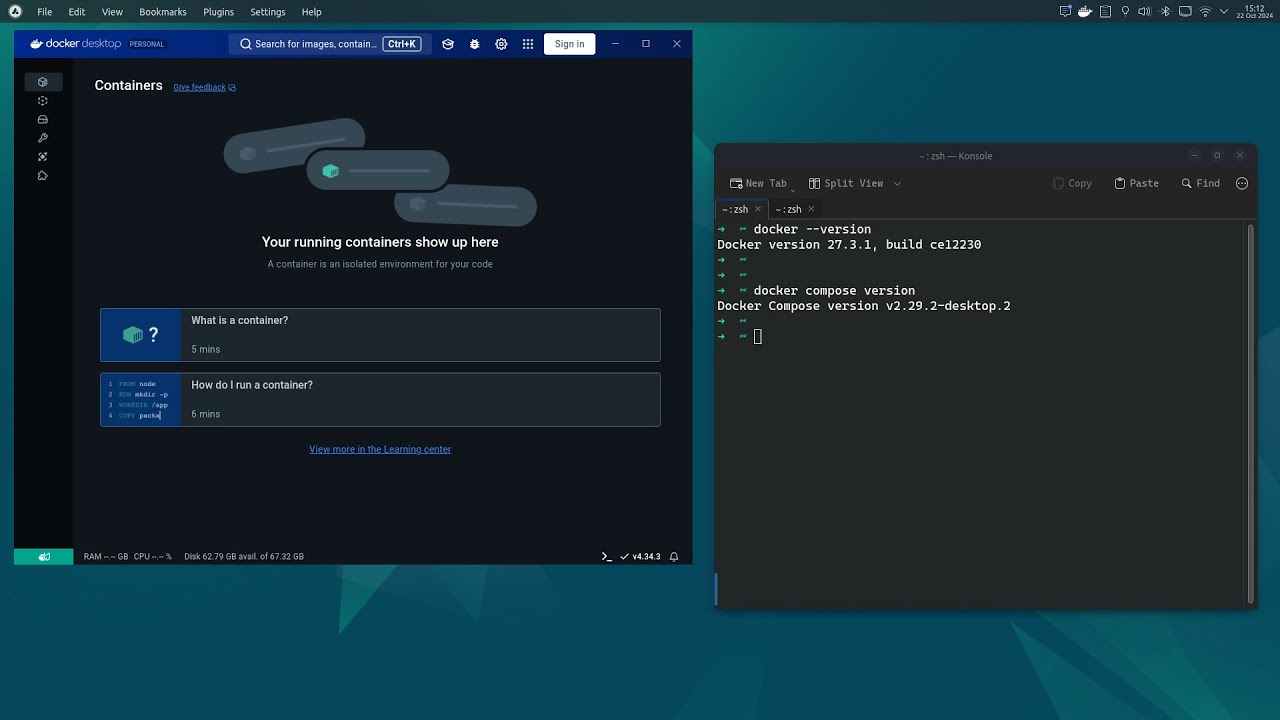Click the CPU usage text in Docker status bar

tap(153, 557)
